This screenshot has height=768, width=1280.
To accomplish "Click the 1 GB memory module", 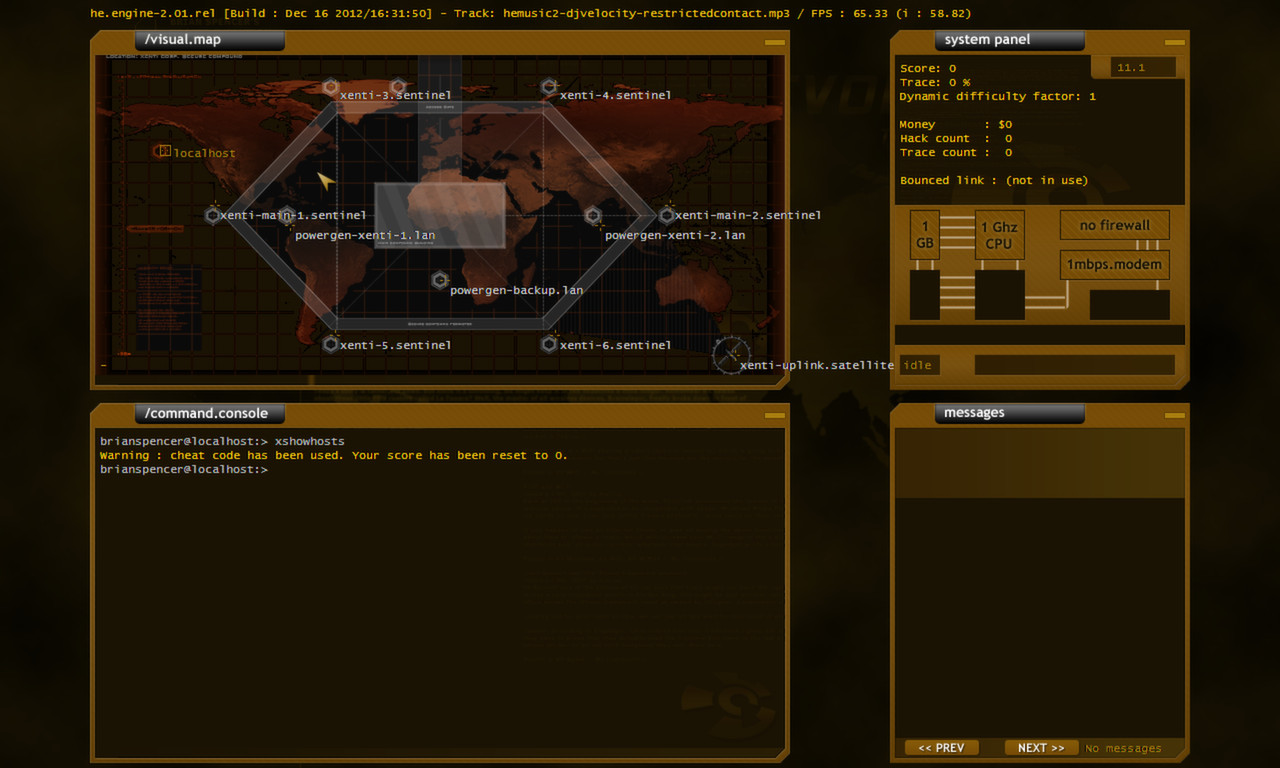I will pyautogui.click(x=924, y=234).
